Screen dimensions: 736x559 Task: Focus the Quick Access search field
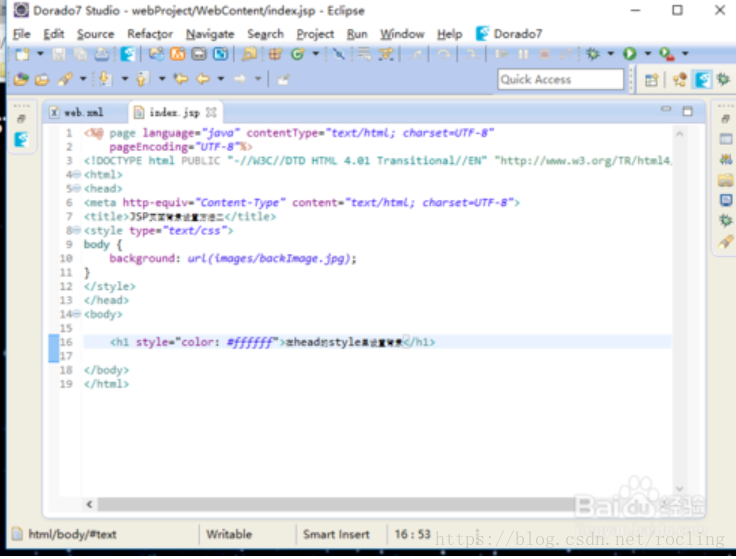coord(560,79)
